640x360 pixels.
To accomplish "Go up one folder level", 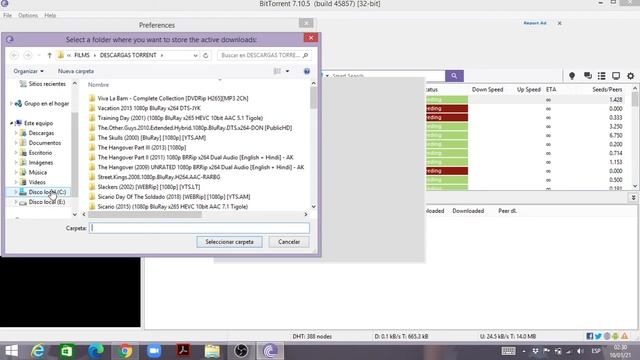I will click(x=49, y=55).
